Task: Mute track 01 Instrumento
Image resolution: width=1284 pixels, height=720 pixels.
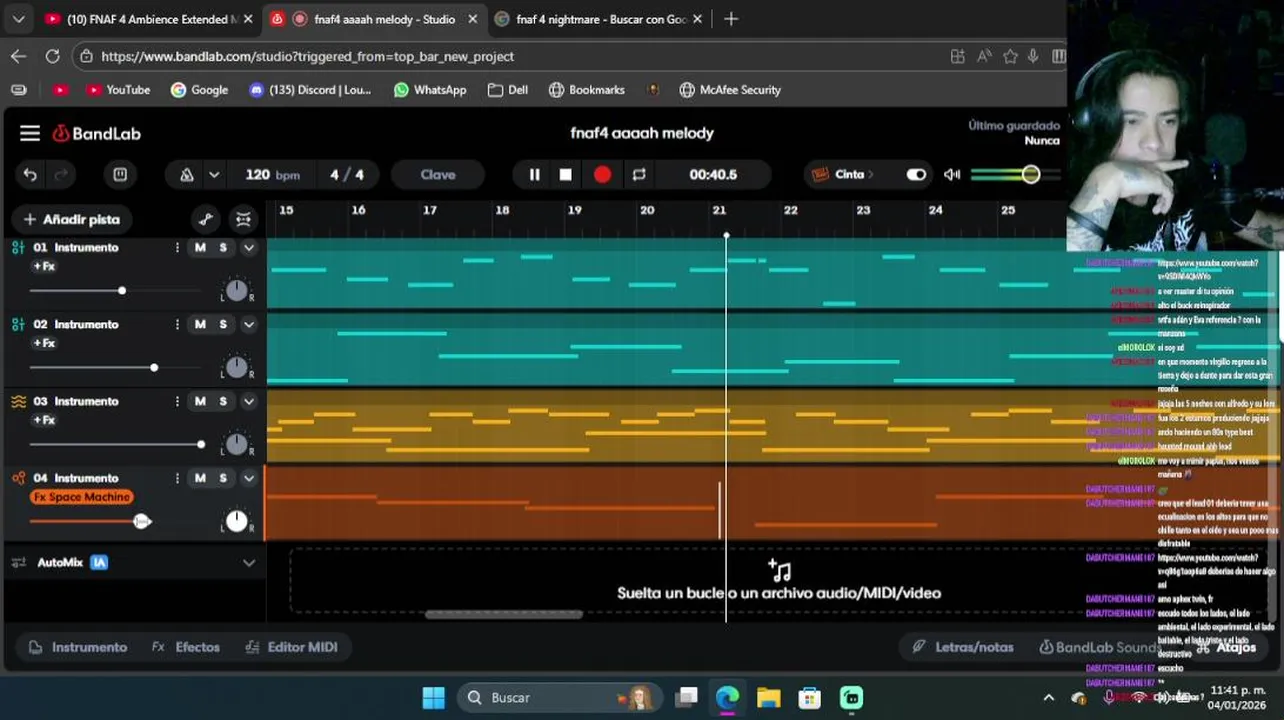Action: (x=200, y=247)
